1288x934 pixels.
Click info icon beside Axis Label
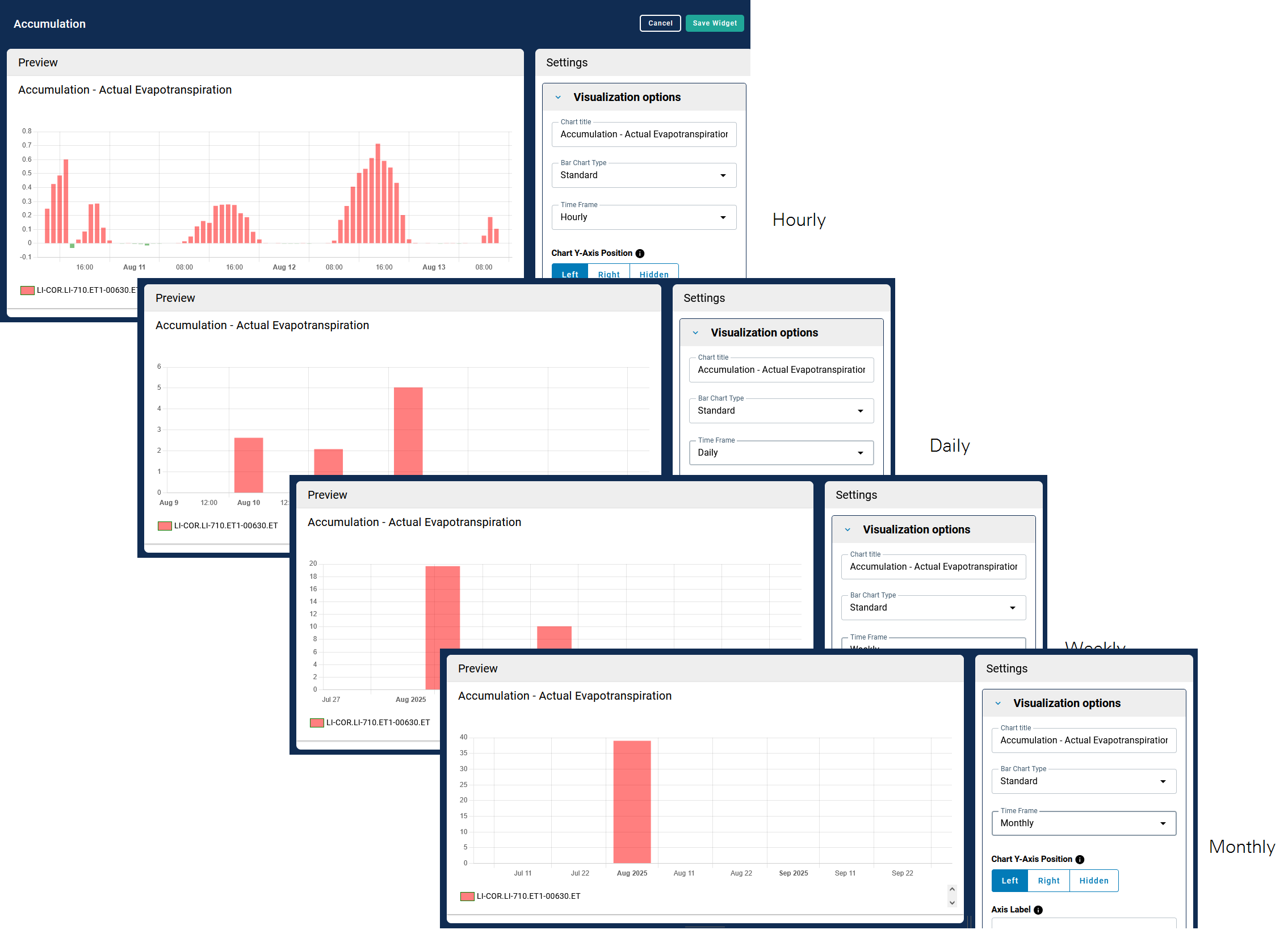click(x=1038, y=910)
